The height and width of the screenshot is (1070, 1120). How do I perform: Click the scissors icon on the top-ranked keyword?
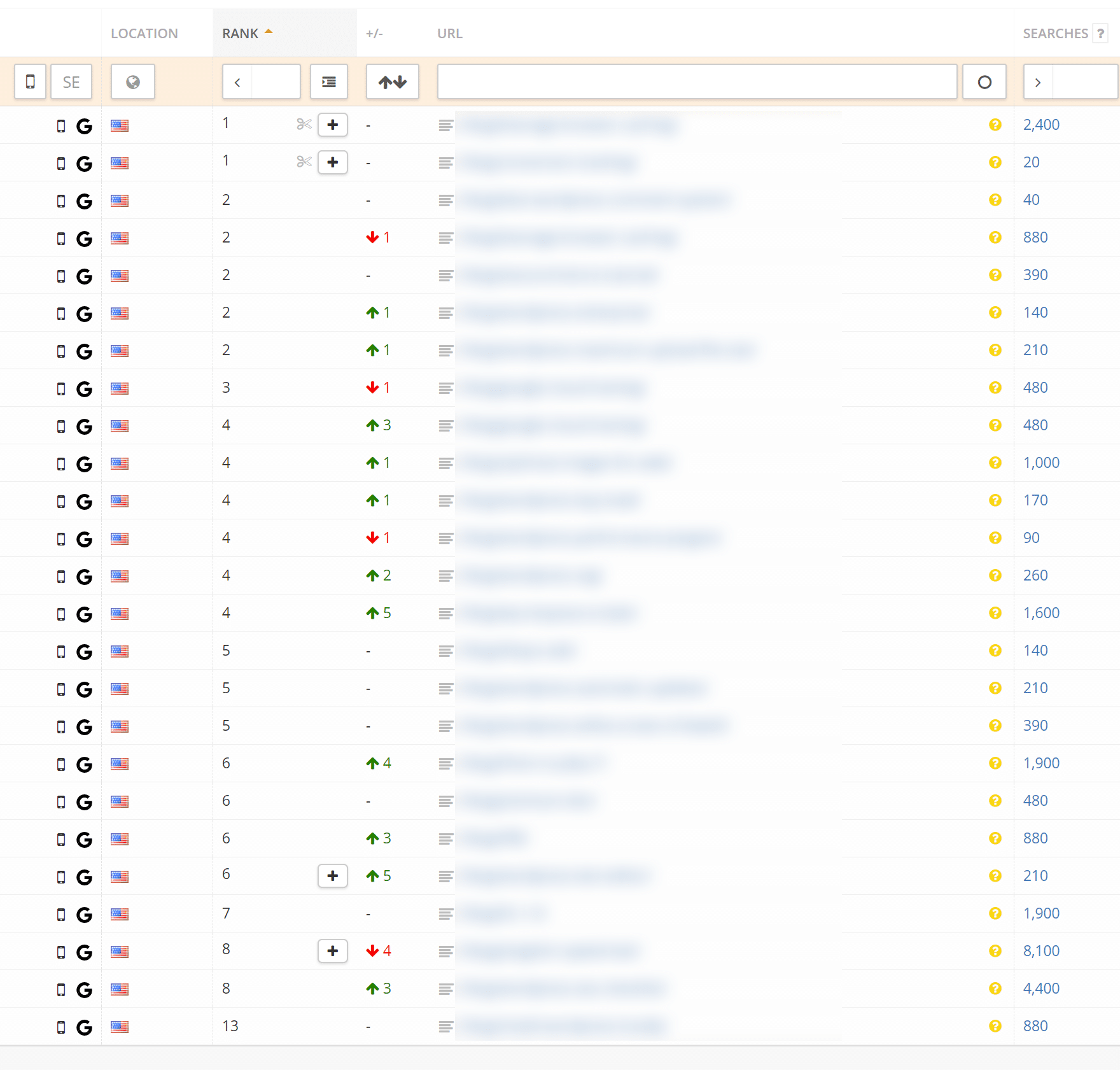pos(304,125)
